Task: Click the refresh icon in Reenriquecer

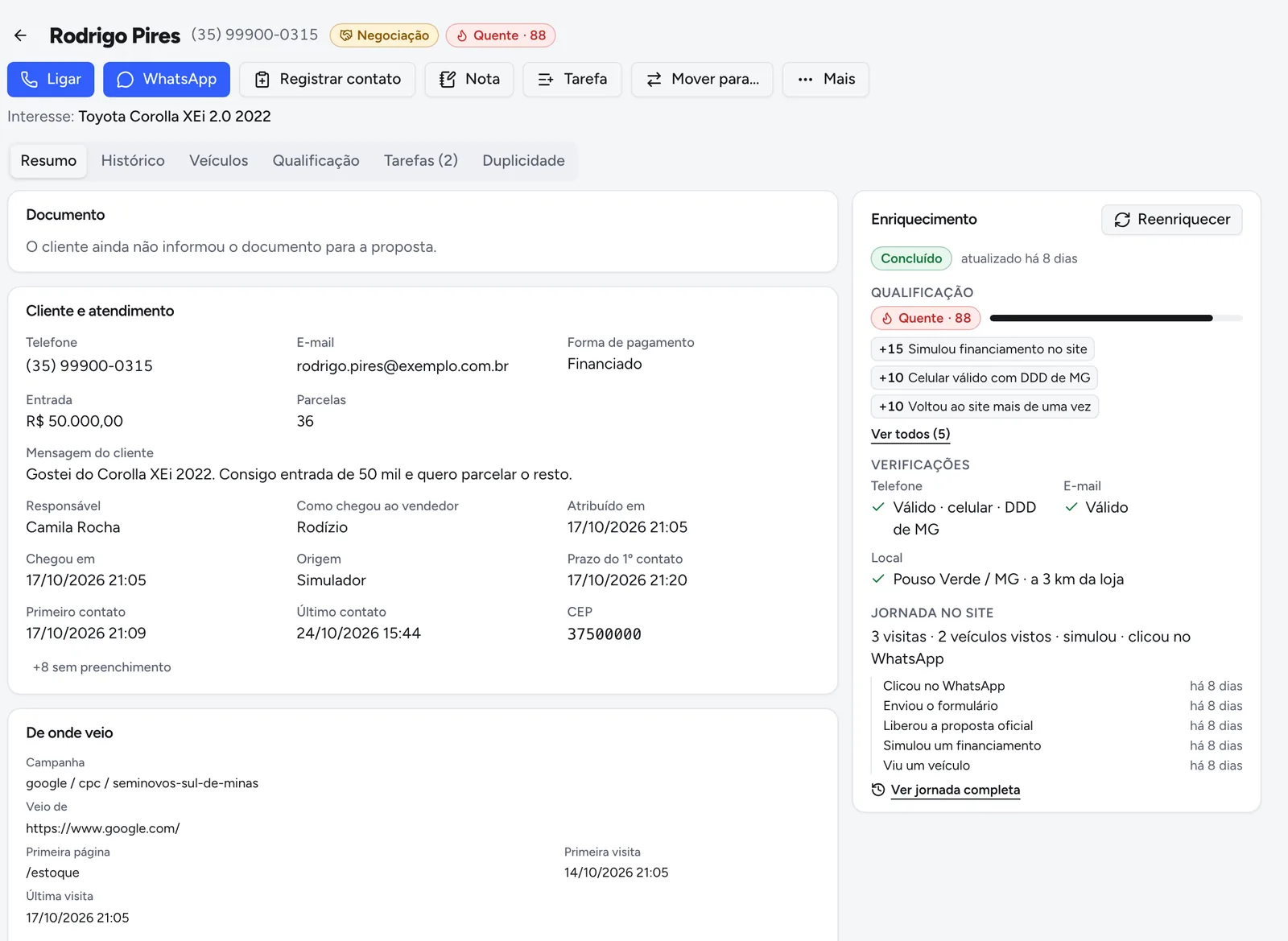Action: (1122, 220)
